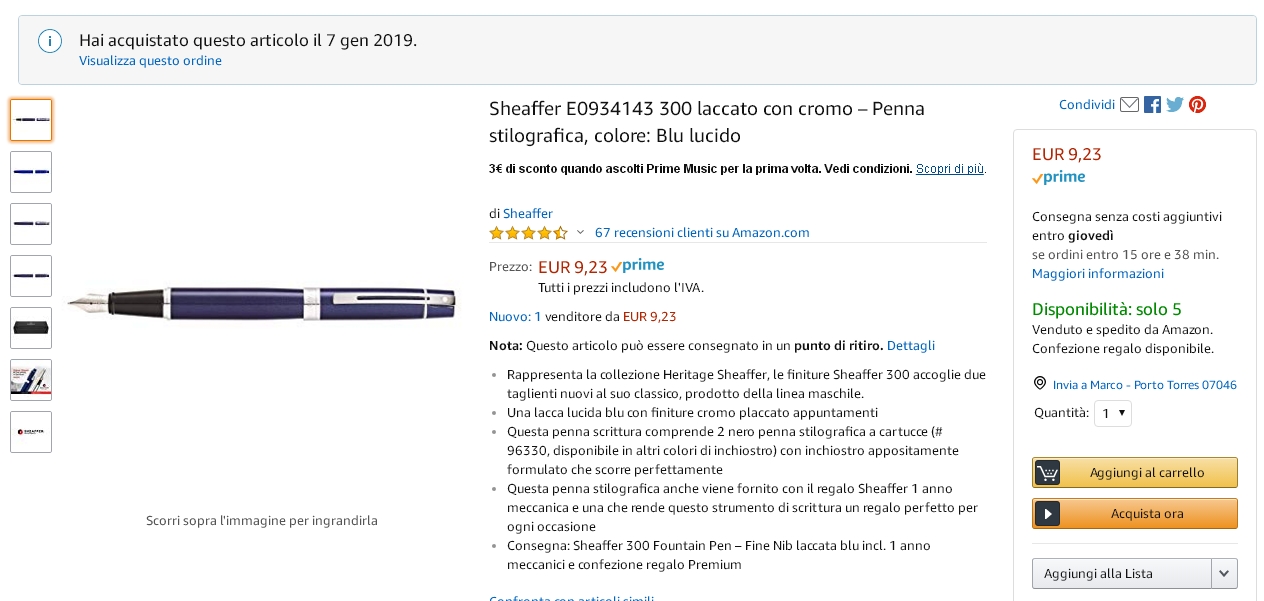1264x601 pixels.
Task: Follow the Sheaffer brand link
Action: pyautogui.click(x=528, y=213)
